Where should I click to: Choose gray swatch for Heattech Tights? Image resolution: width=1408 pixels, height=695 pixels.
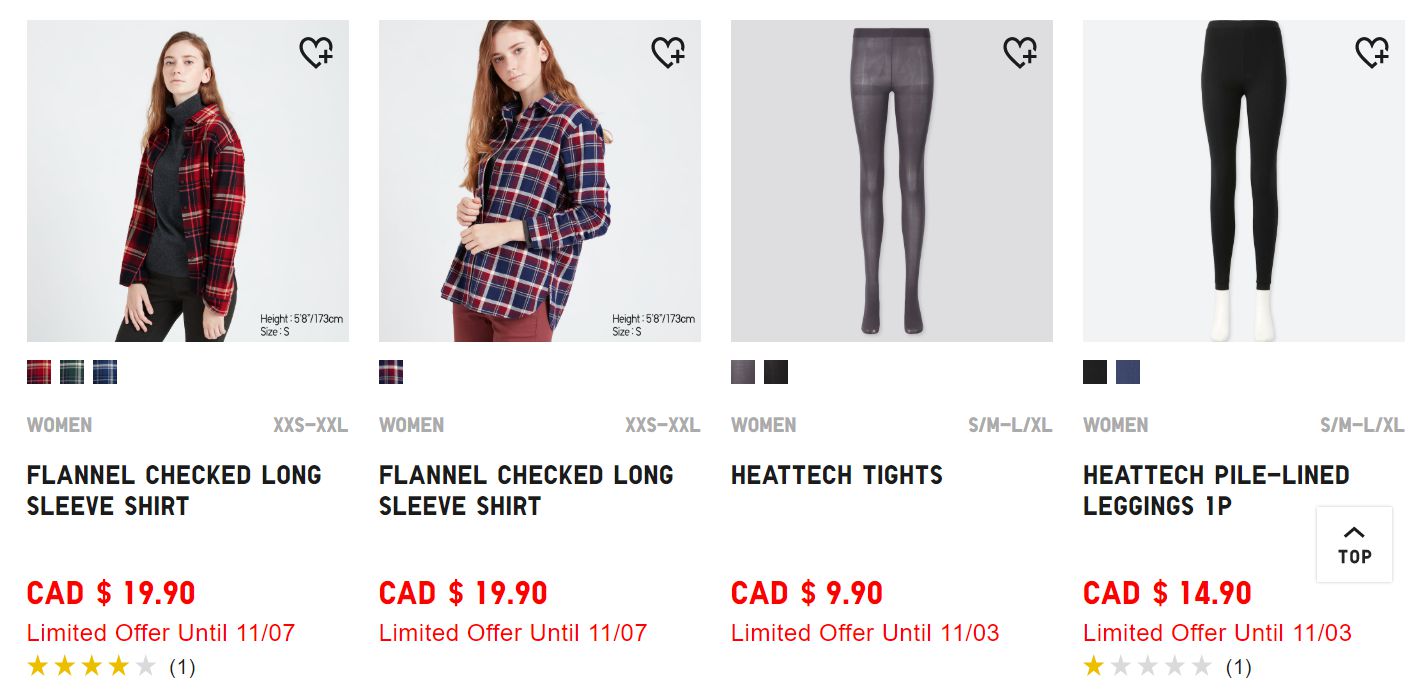743,372
